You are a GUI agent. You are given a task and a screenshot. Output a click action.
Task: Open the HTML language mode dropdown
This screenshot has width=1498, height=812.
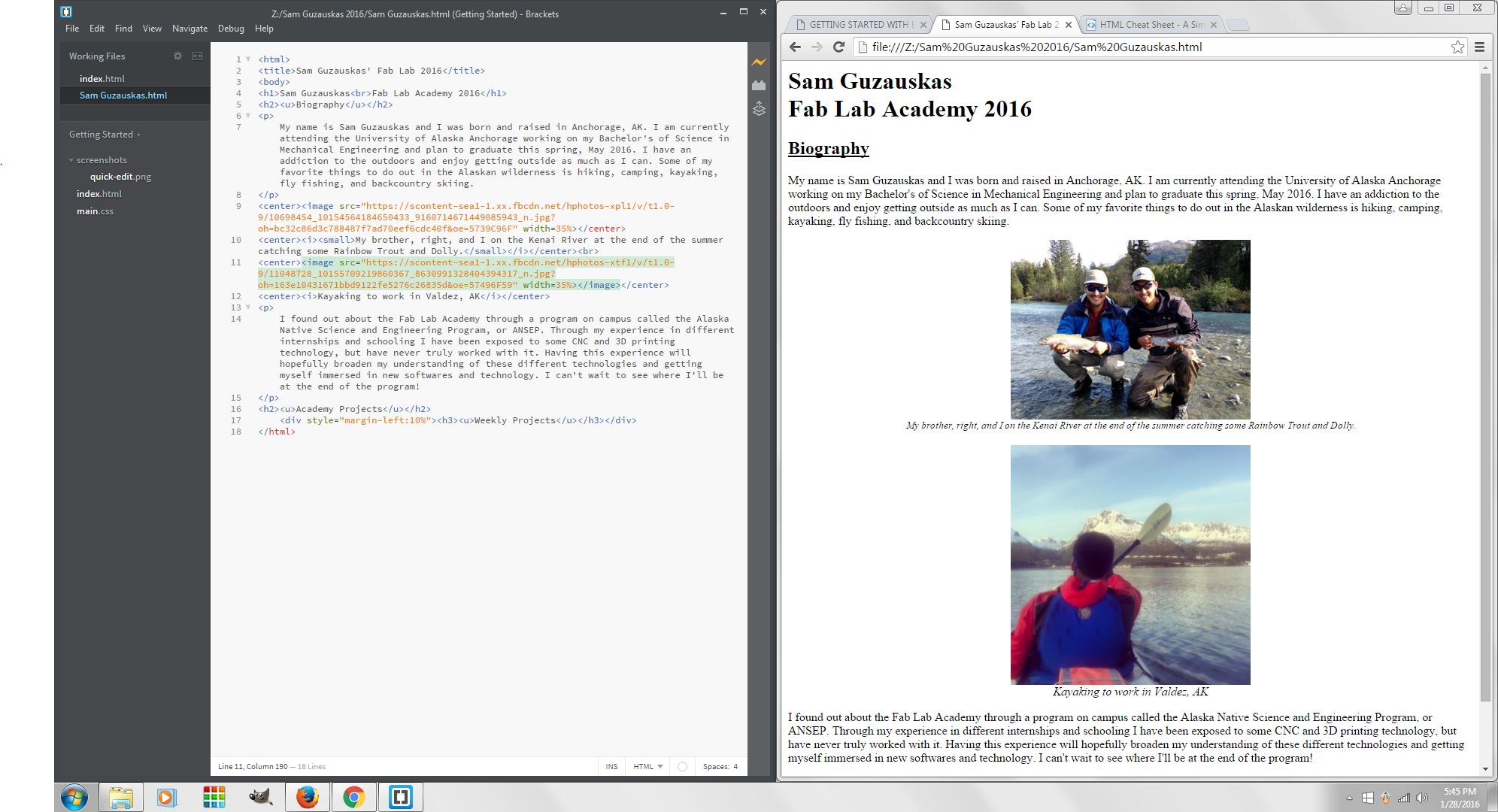tap(647, 766)
